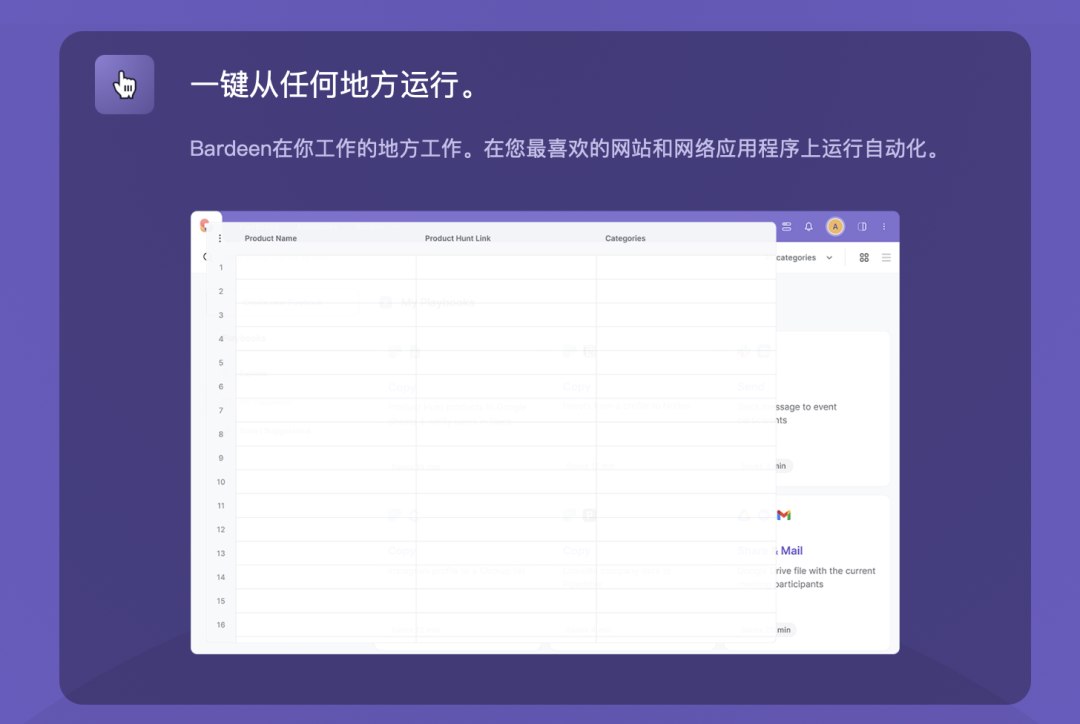Open the Mail playbook title link
This screenshot has height=724, width=1080.
(x=791, y=550)
